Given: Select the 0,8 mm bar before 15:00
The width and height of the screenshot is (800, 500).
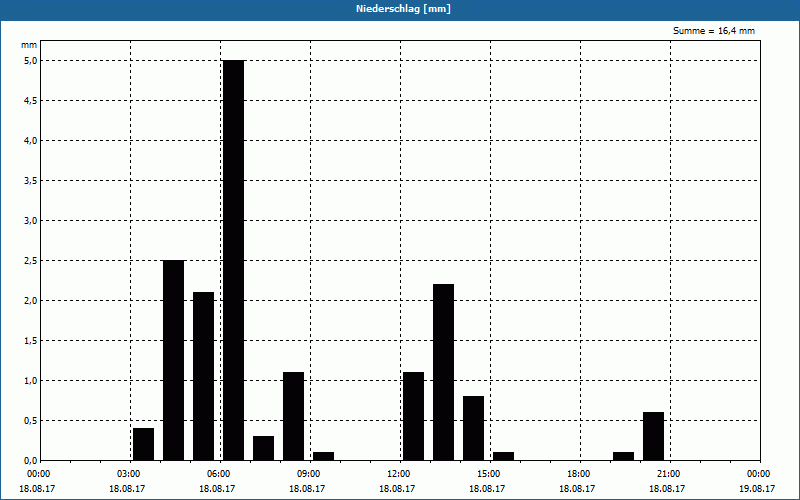Looking at the screenshot, I should click(x=473, y=428).
